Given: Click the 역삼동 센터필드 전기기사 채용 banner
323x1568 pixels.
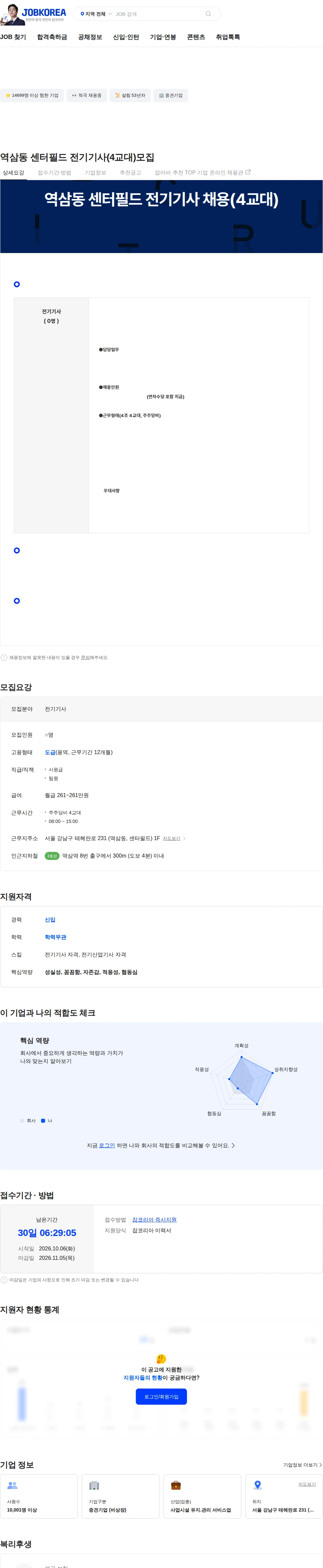Looking at the screenshot, I should (161, 217).
